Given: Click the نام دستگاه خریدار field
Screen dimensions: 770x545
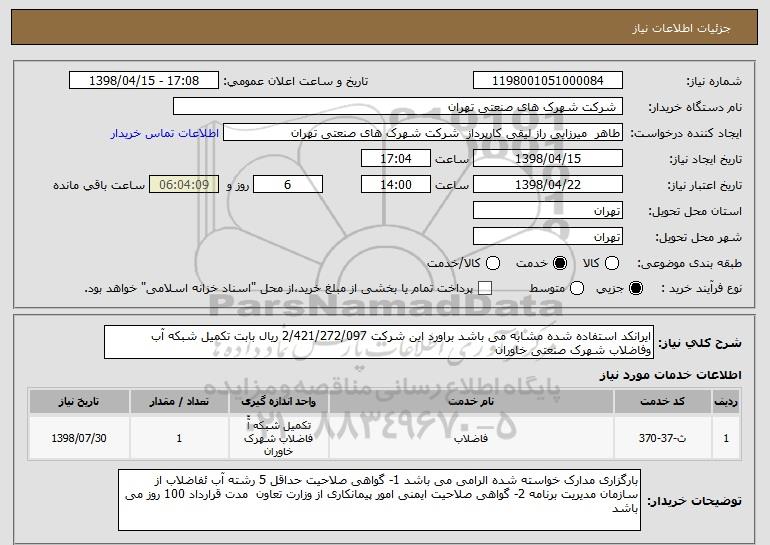Looking at the screenshot, I should [x=398, y=107].
